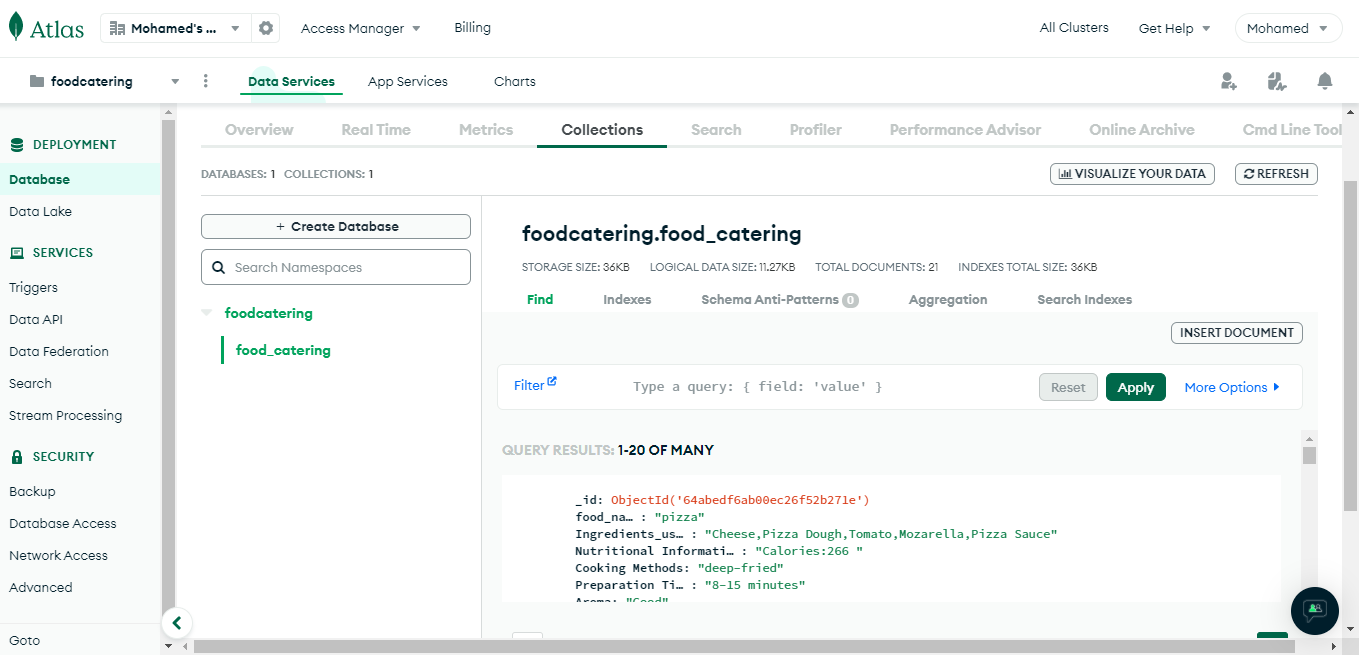This screenshot has width=1359, height=655.
Task: Click Visualize Your Data button
Action: pos(1132,174)
